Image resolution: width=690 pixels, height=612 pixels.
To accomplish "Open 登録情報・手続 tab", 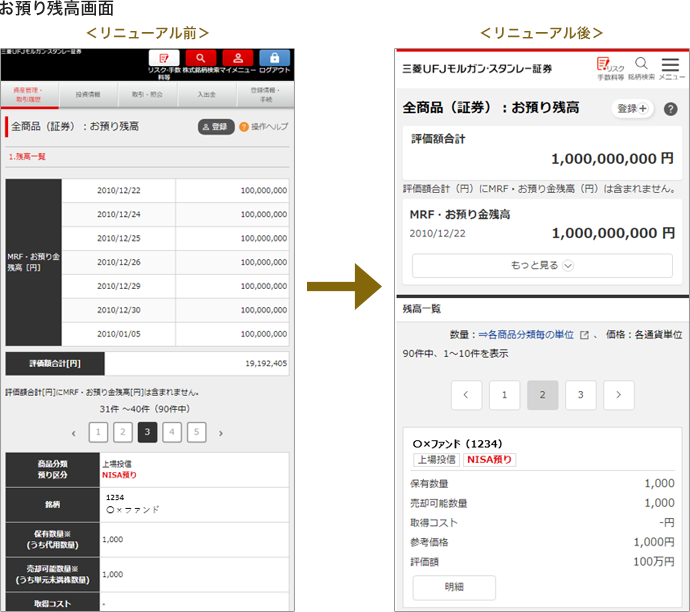I will [x=265, y=95].
